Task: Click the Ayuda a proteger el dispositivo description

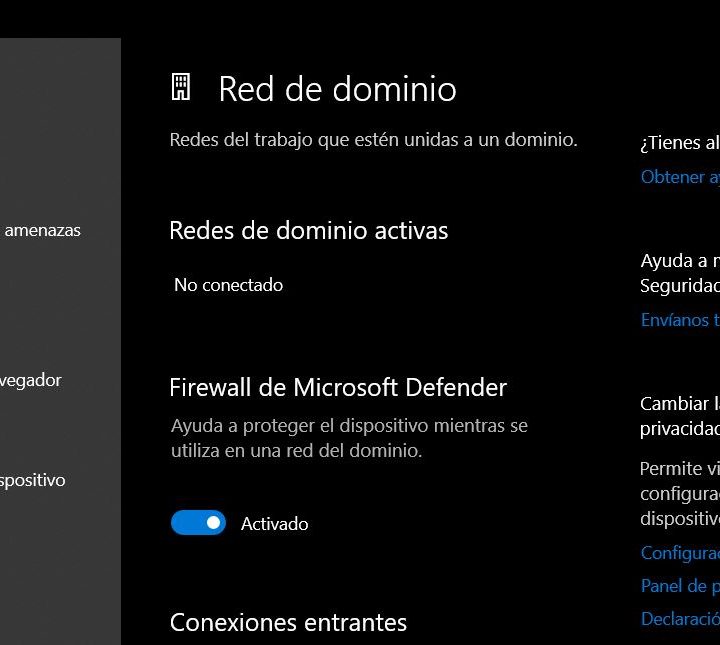Action: (x=349, y=438)
